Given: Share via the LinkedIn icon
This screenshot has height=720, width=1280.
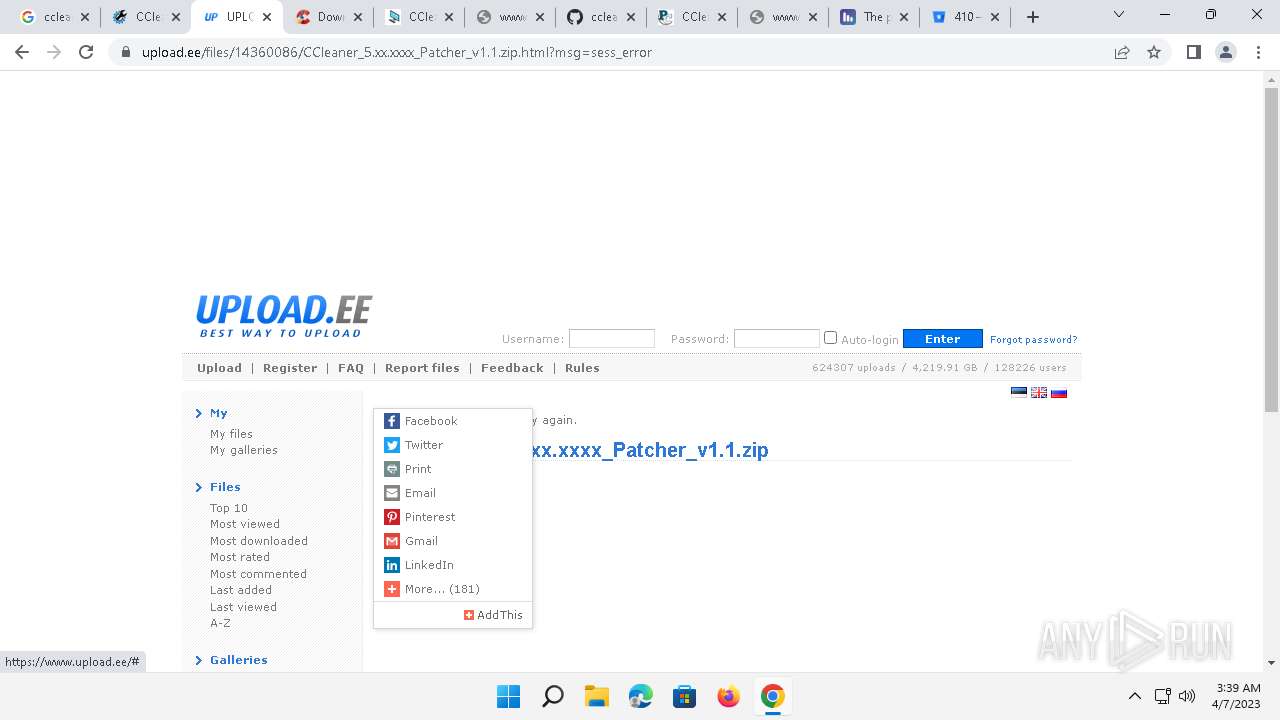Looking at the screenshot, I should pos(392,565).
